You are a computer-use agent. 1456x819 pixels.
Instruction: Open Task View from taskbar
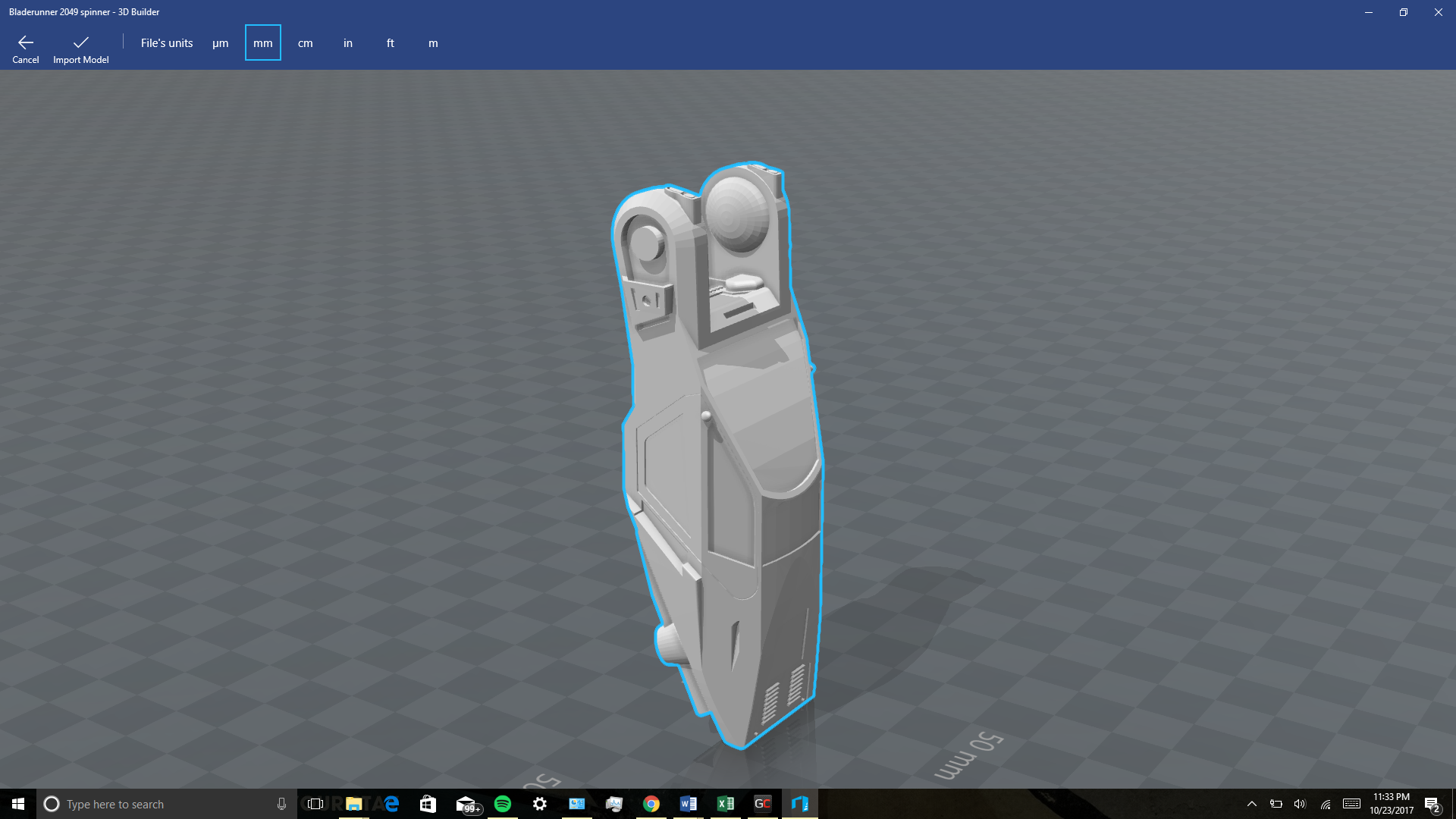pos(315,804)
